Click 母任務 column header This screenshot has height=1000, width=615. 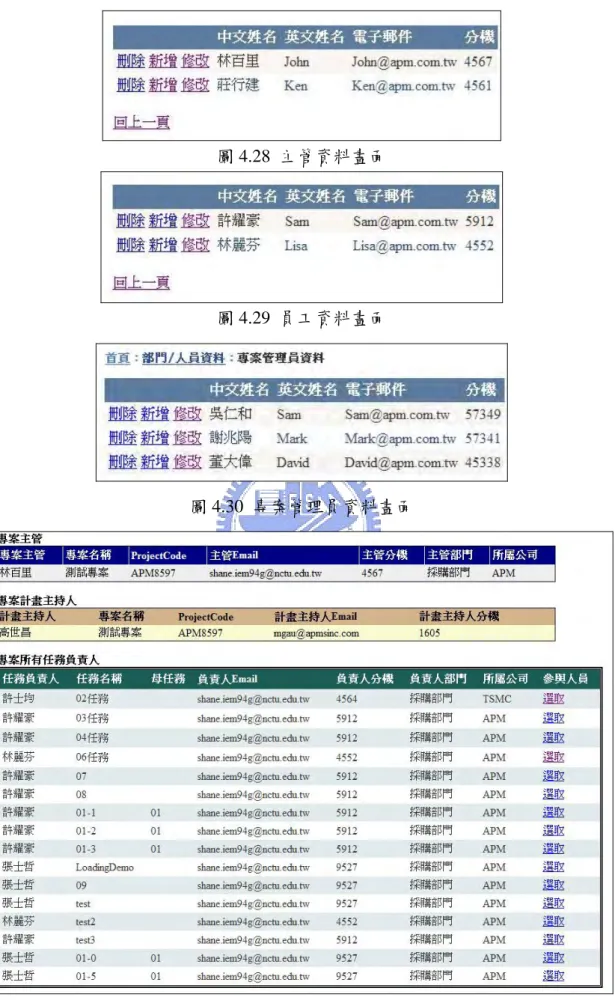(168, 679)
